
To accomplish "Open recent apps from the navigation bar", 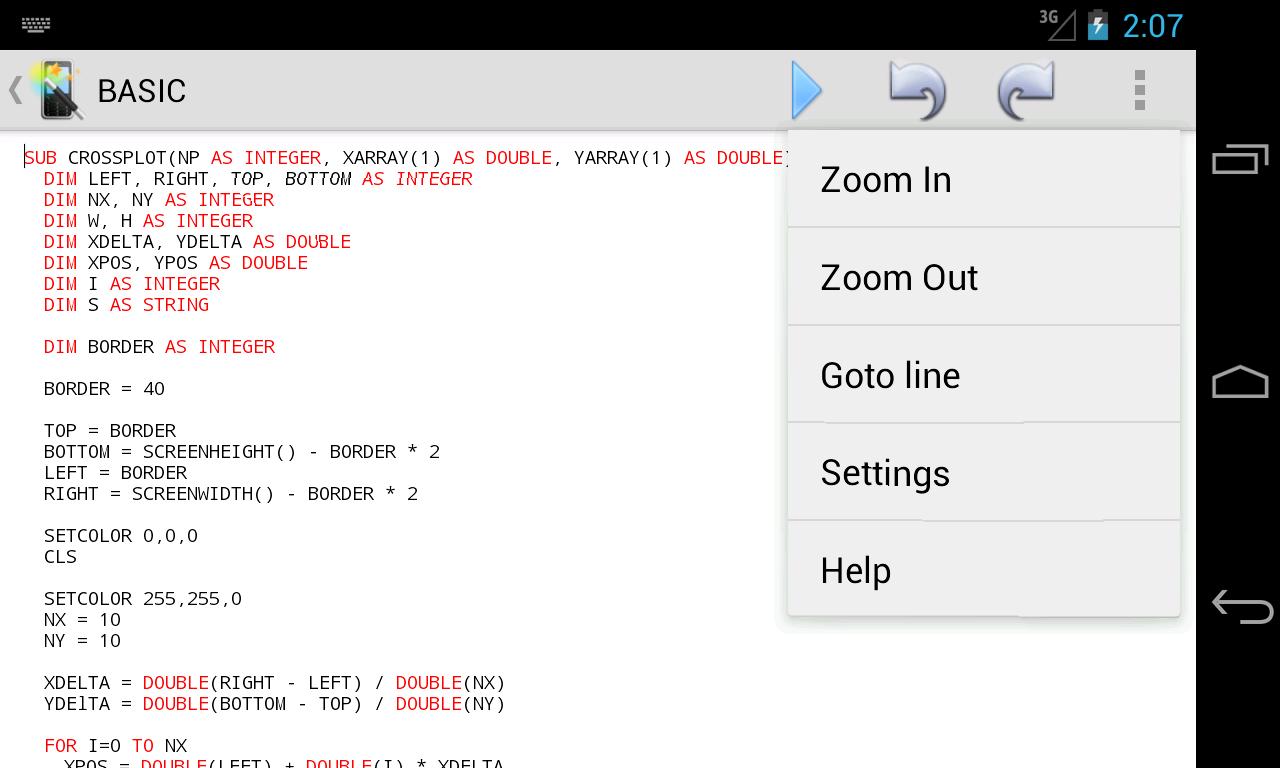I will pyautogui.click(x=1240, y=158).
